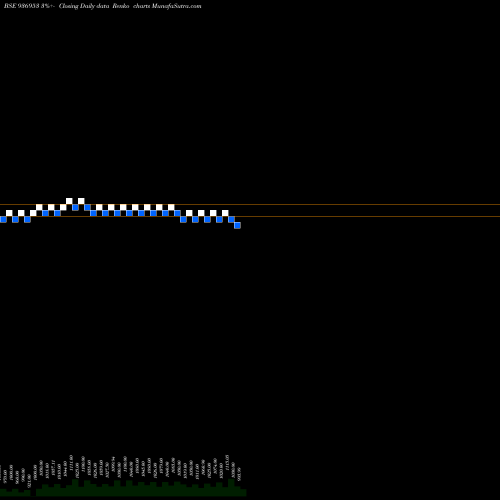
Task: Click the upper orange horizontal level line
Action: 250,204
